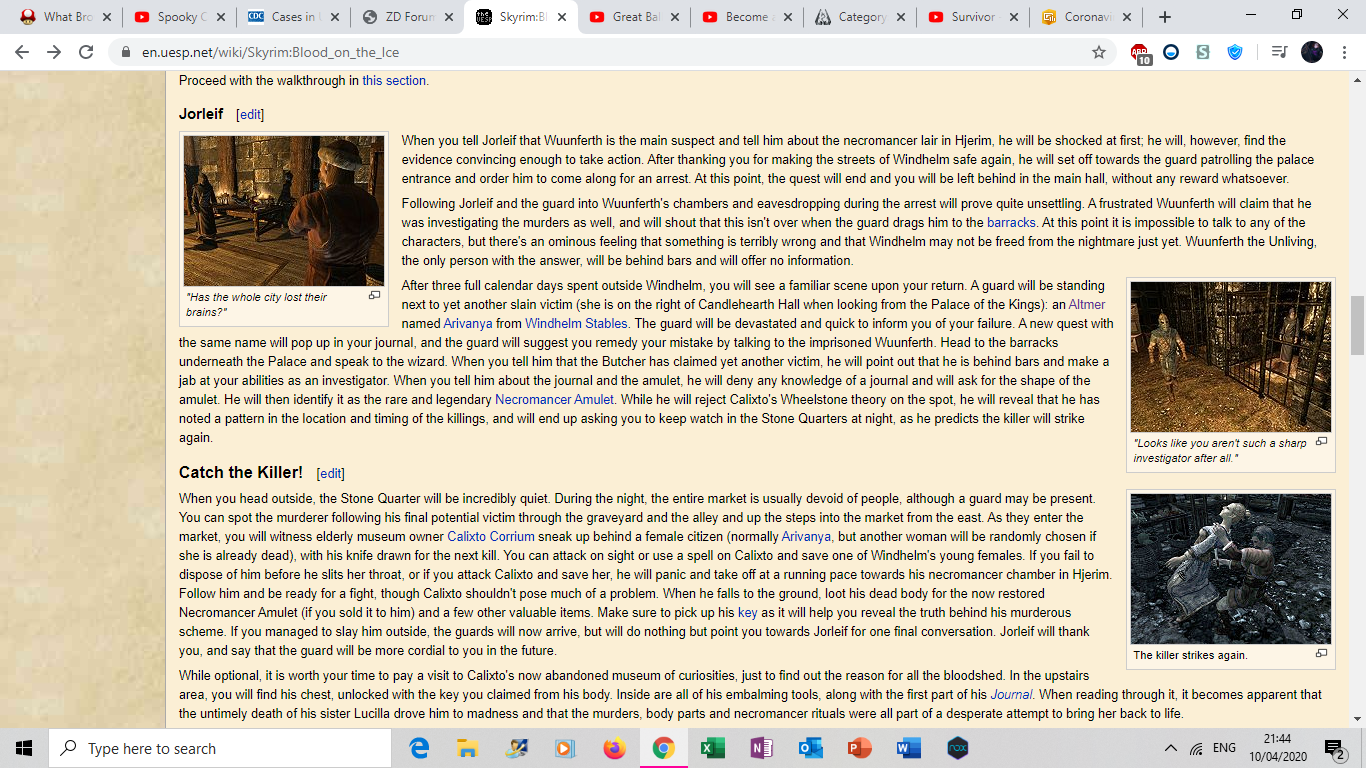This screenshot has width=1366, height=768.
Task: Open Excel from the taskbar
Action: pos(712,748)
